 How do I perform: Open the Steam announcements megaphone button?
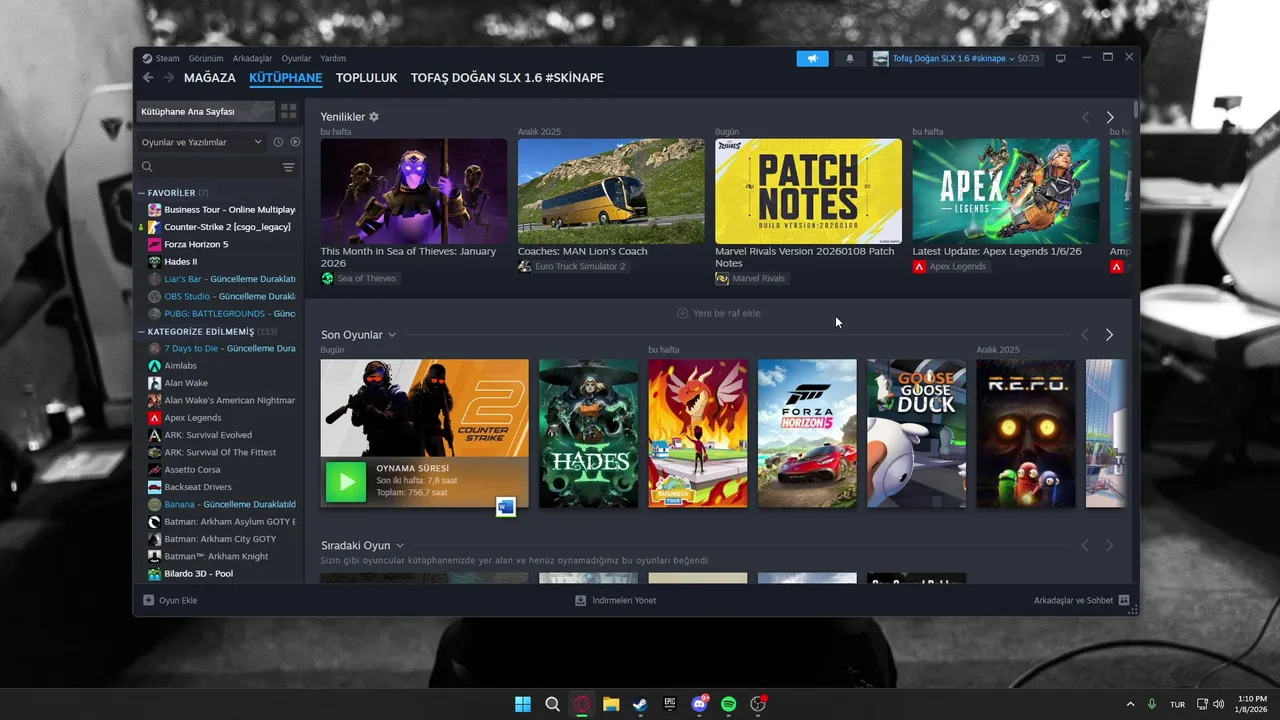click(x=812, y=58)
